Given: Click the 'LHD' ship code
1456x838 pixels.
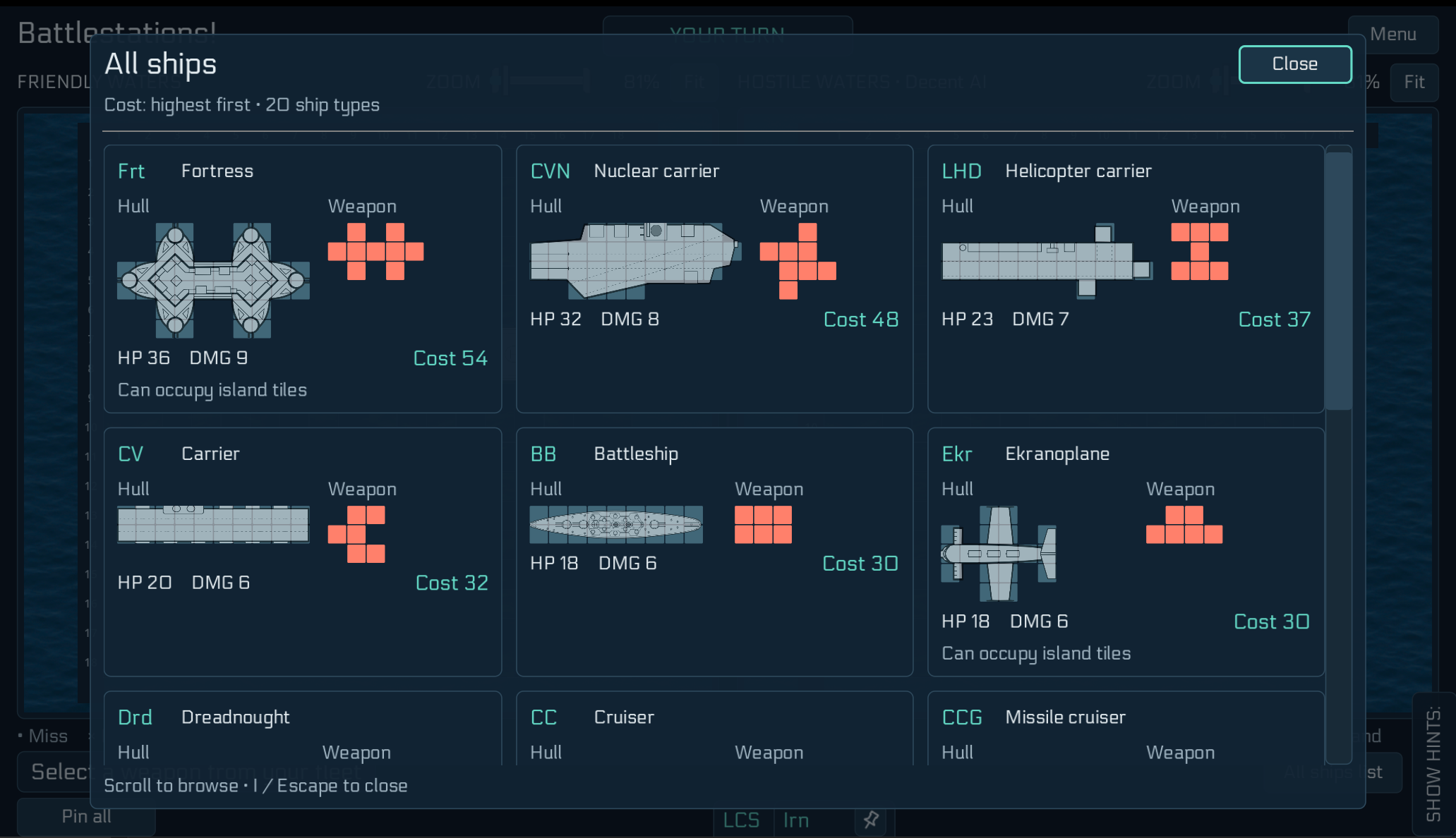Looking at the screenshot, I should [x=961, y=171].
